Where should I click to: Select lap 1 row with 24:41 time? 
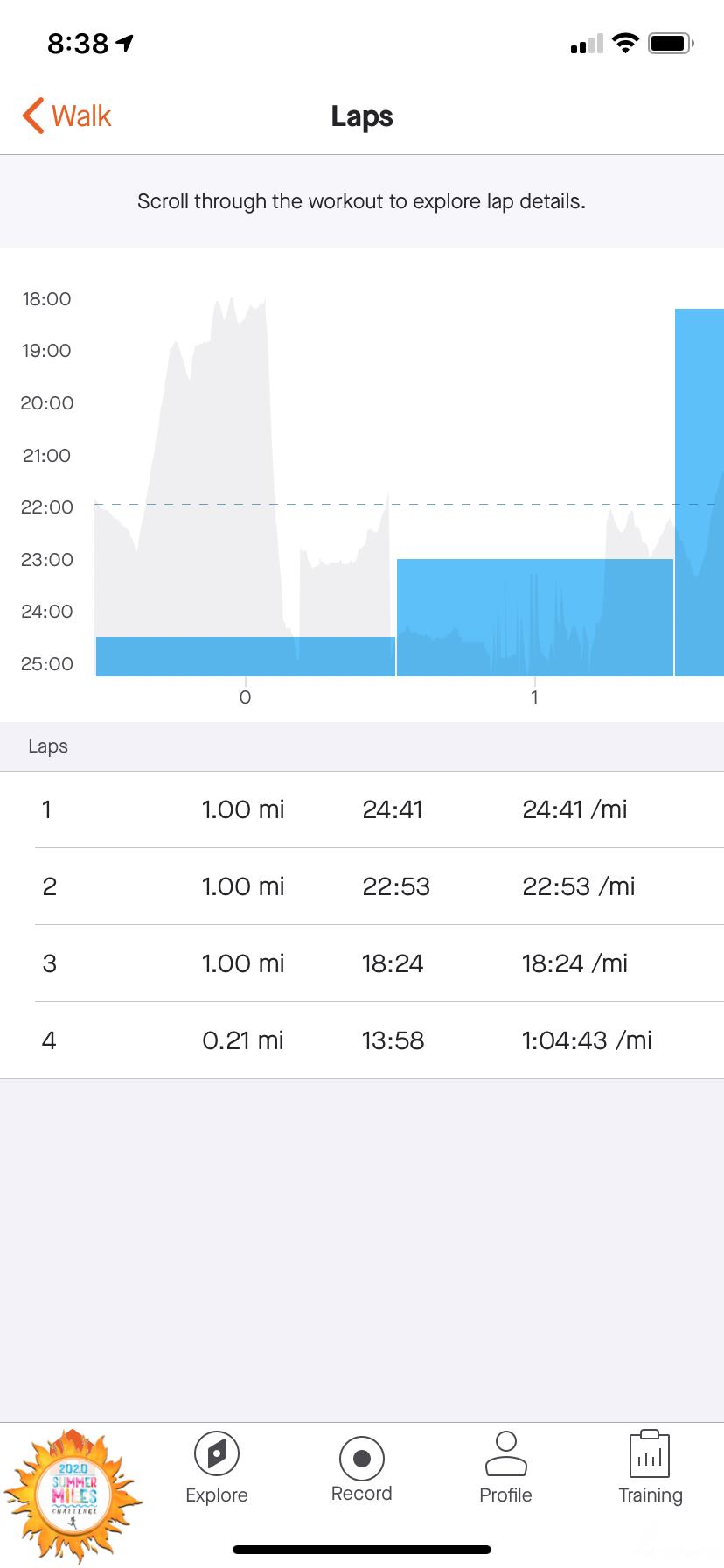[x=362, y=809]
